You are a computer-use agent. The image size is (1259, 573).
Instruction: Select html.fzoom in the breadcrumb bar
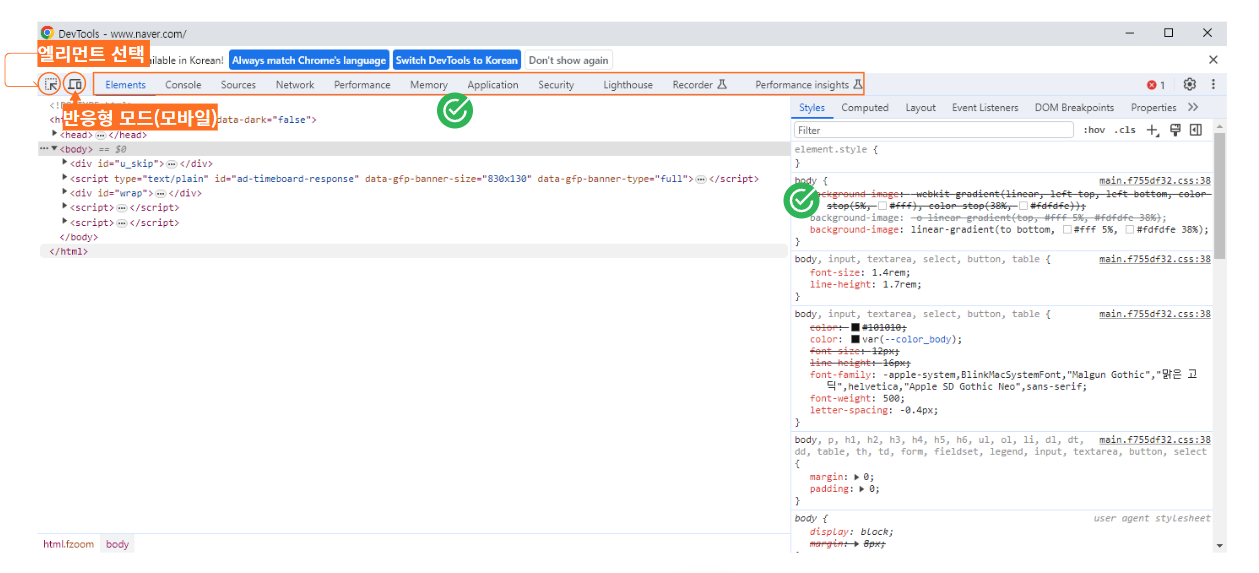(x=68, y=544)
